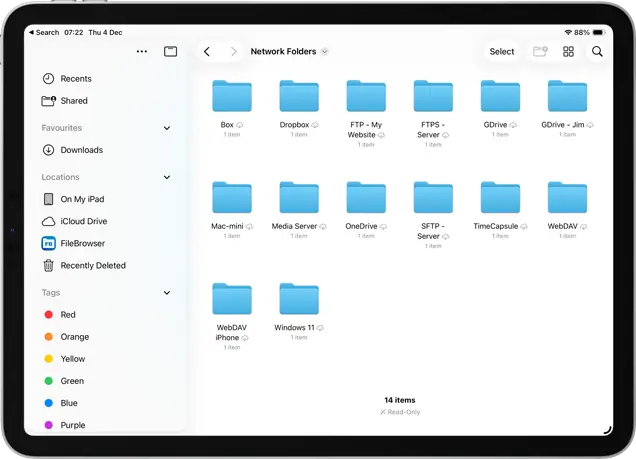The height and width of the screenshot is (459, 636).
Task: Open the Dropbox folder
Action: [x=298, y=98]
